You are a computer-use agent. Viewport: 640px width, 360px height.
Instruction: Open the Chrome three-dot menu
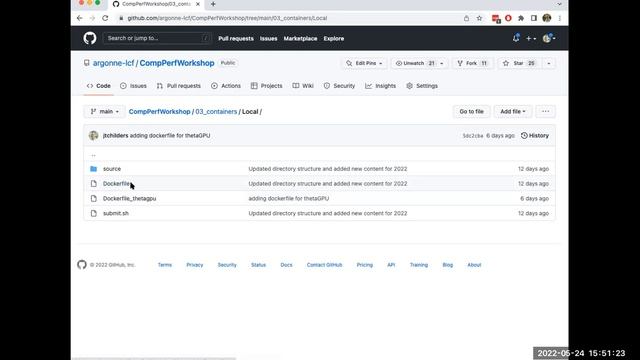point(560,18)
